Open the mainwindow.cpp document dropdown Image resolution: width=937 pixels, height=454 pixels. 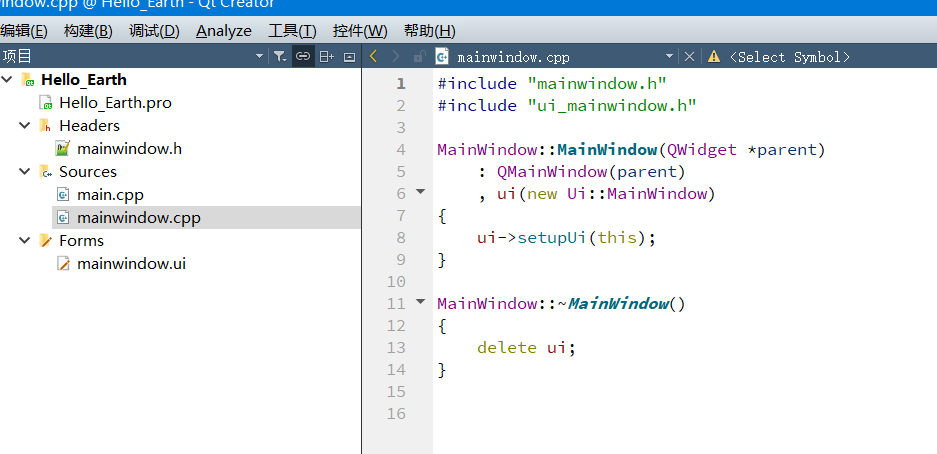669,57
